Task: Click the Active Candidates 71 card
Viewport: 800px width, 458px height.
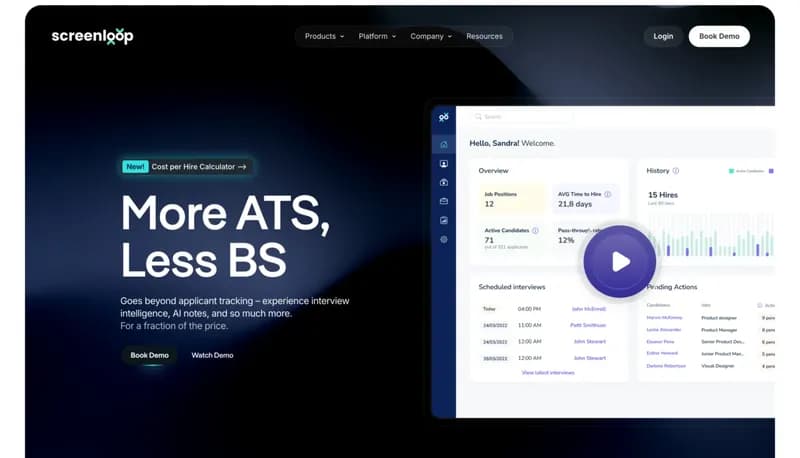Action: click(512, 238)
